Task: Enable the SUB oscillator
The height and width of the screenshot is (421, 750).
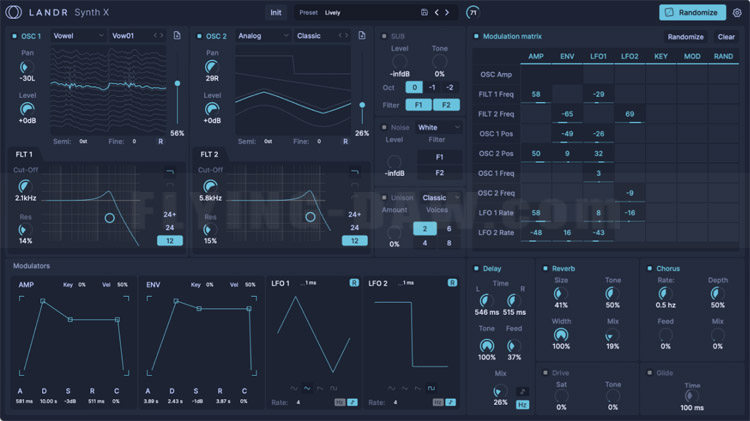Action: tap(384, 36)
